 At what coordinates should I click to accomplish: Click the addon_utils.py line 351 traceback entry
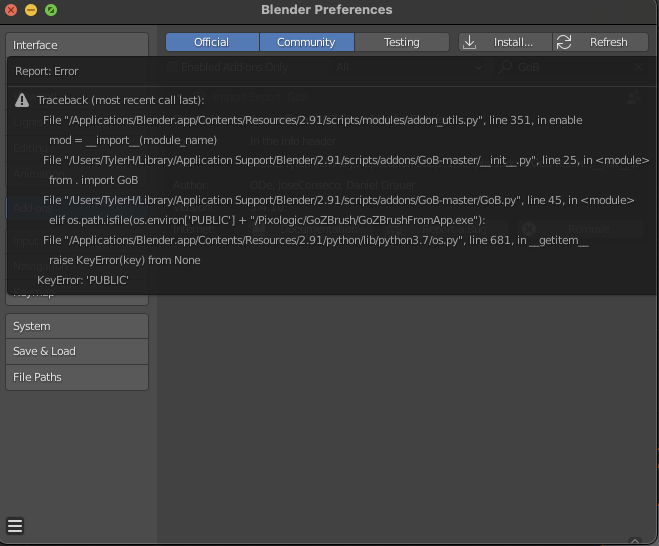click(x=312, y=120)
